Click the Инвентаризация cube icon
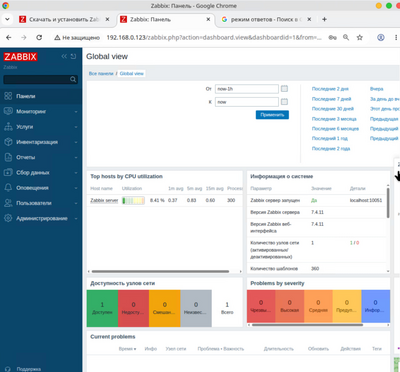400x372 pixels. coord(8,142)
